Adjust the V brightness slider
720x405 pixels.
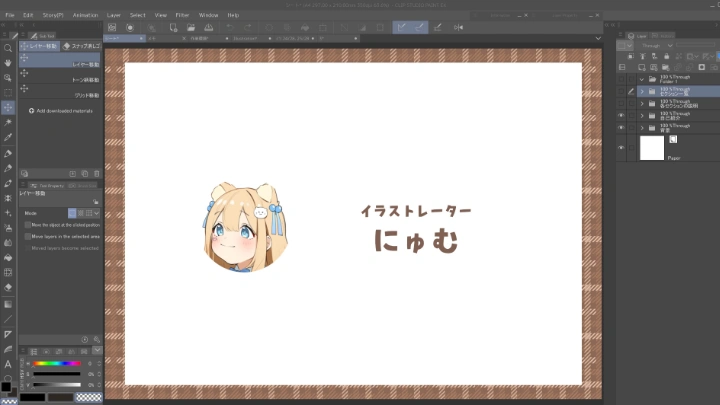click(56, 385)
